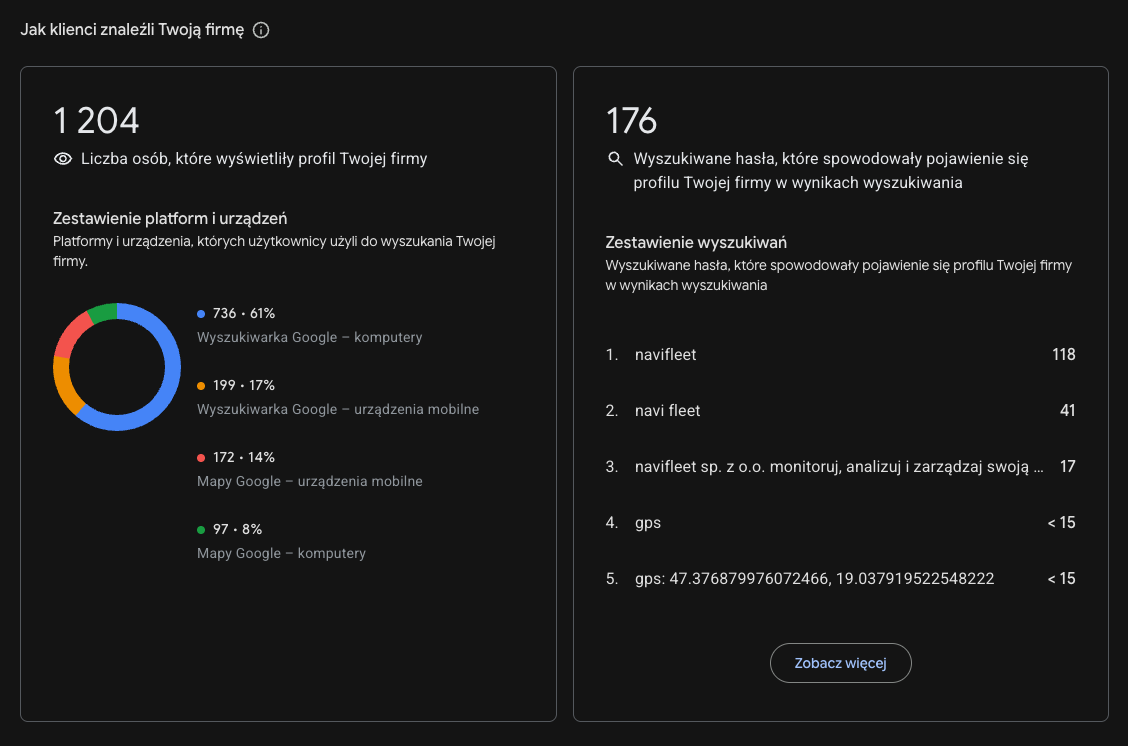The image size is (1128, 746).
Task: Click '97 · 8%' value
Action: [237, 529]
